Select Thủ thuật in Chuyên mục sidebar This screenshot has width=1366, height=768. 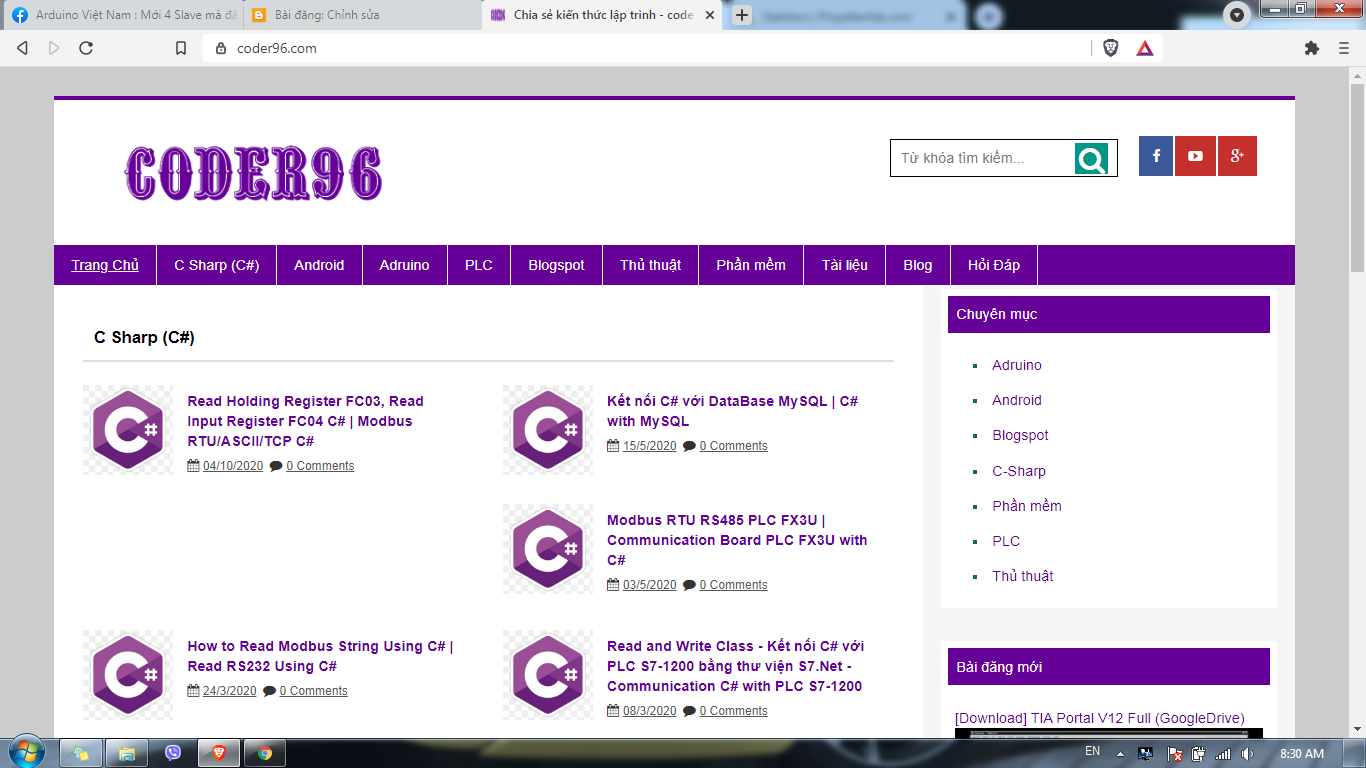click(x=1023, y=576)
